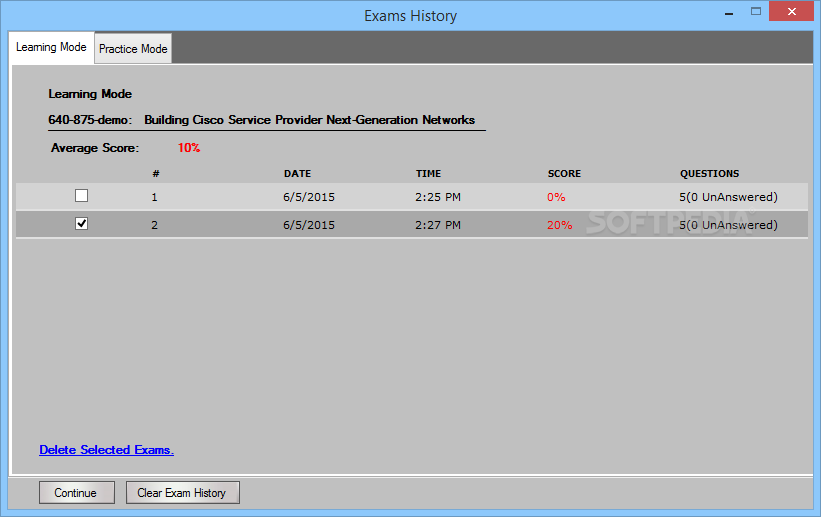Select the date cell of exam 1
This screenshot has height=517, width=821.
tap(309, 197)
